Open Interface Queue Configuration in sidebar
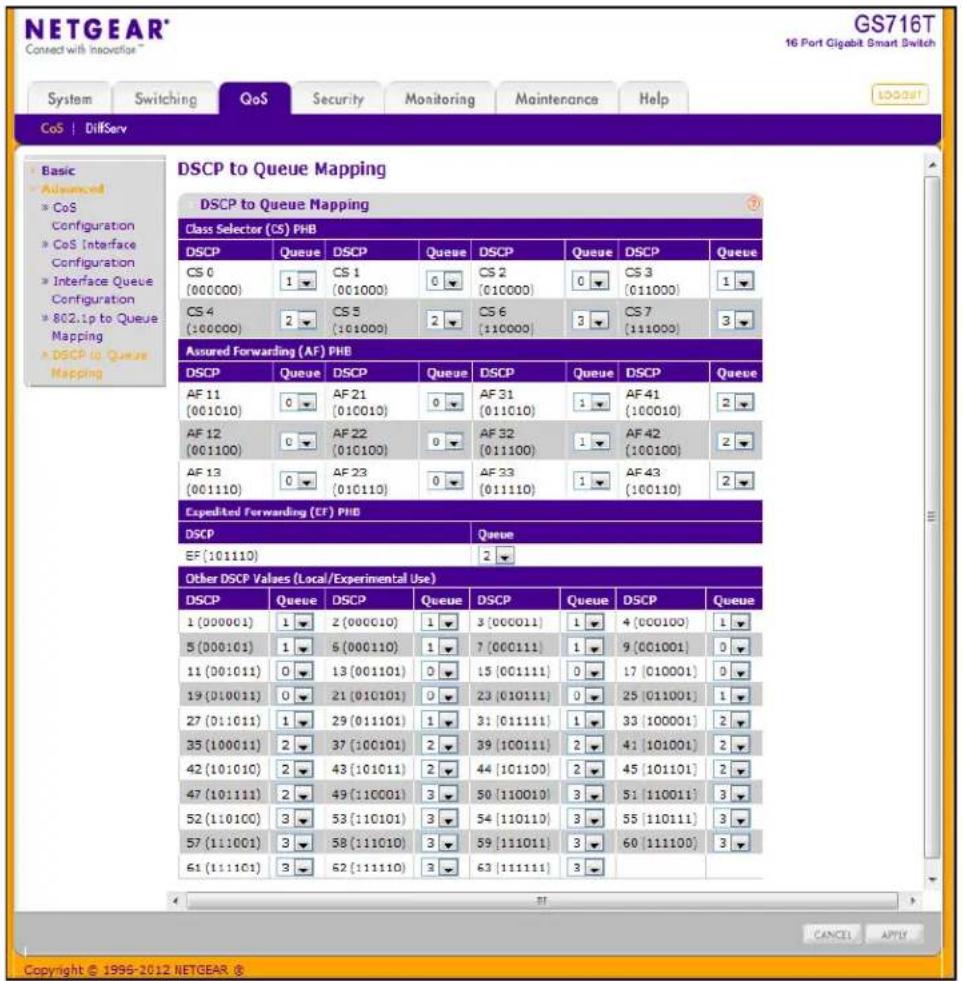 click(x=102, y=290)
